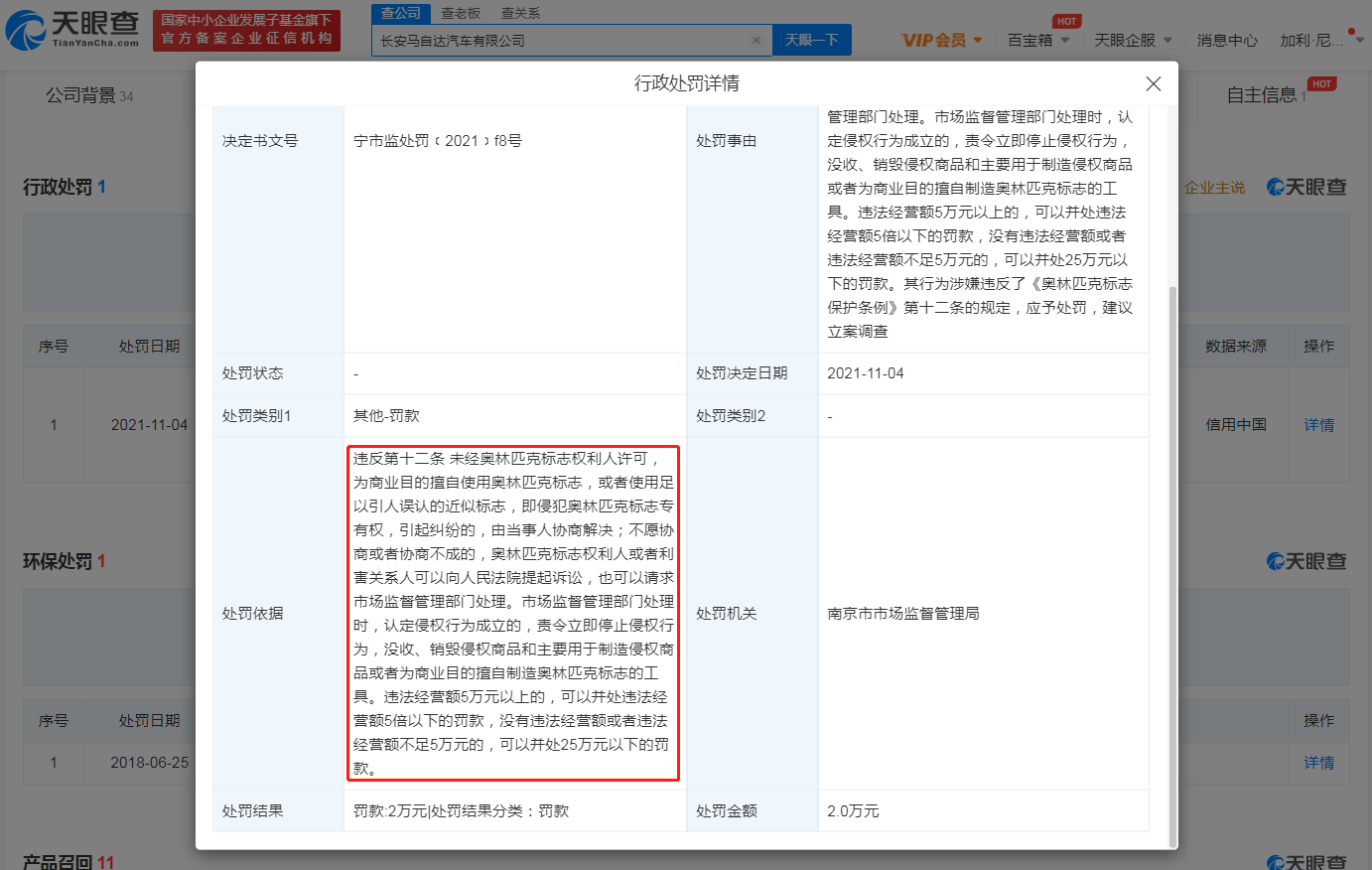
Task: Switch to the 公司背景 tab
Action: [x=88, y=95]
